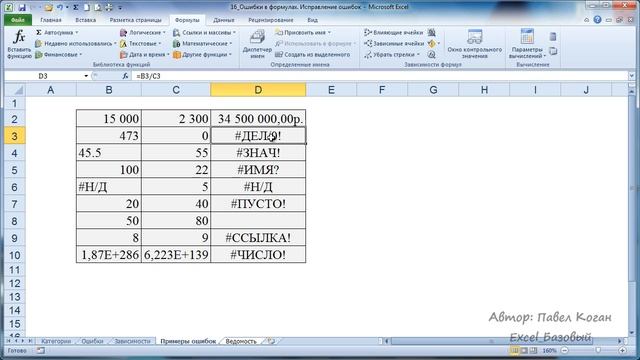
Task: Click the zoom slider handle
Action: (598, 351)
